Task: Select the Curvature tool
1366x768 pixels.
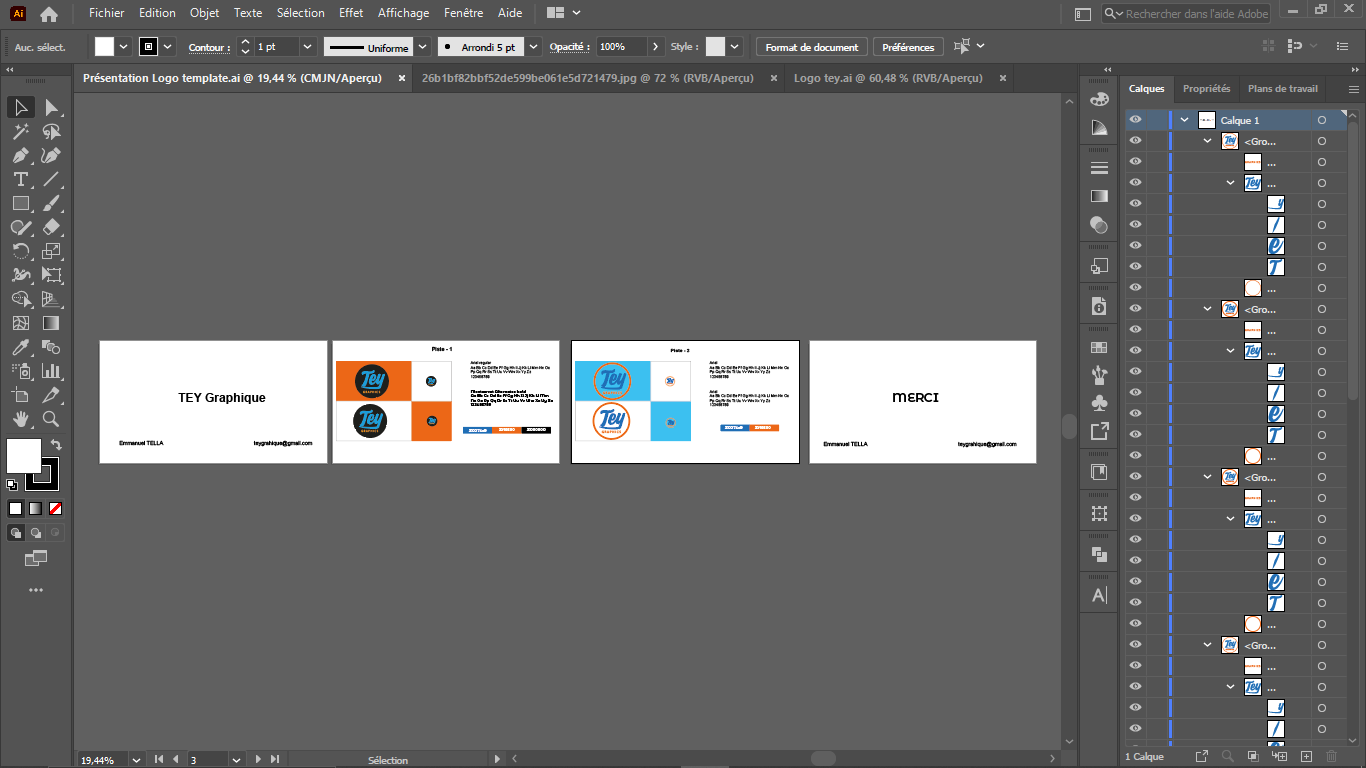Action: [51, 155]
